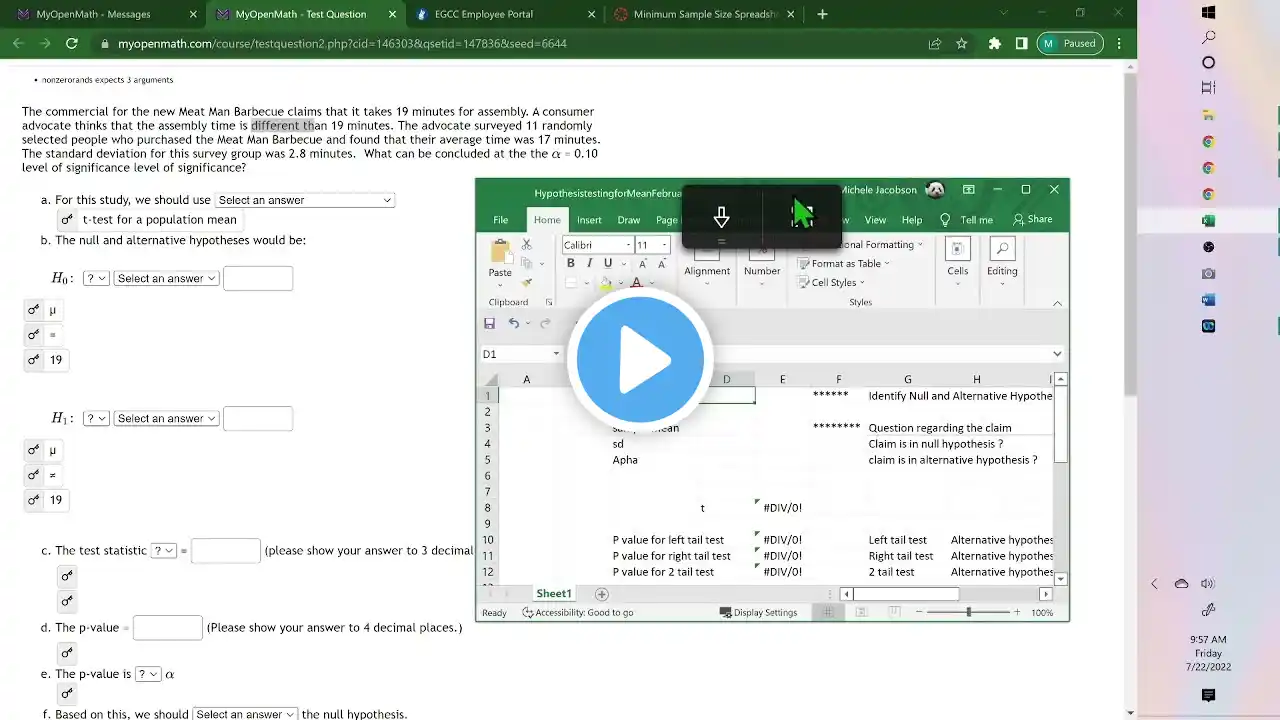Screen dimensions: 1280x720
Task: Click the Cut scissors icon in Excel
Action: [x=527, y=244]
